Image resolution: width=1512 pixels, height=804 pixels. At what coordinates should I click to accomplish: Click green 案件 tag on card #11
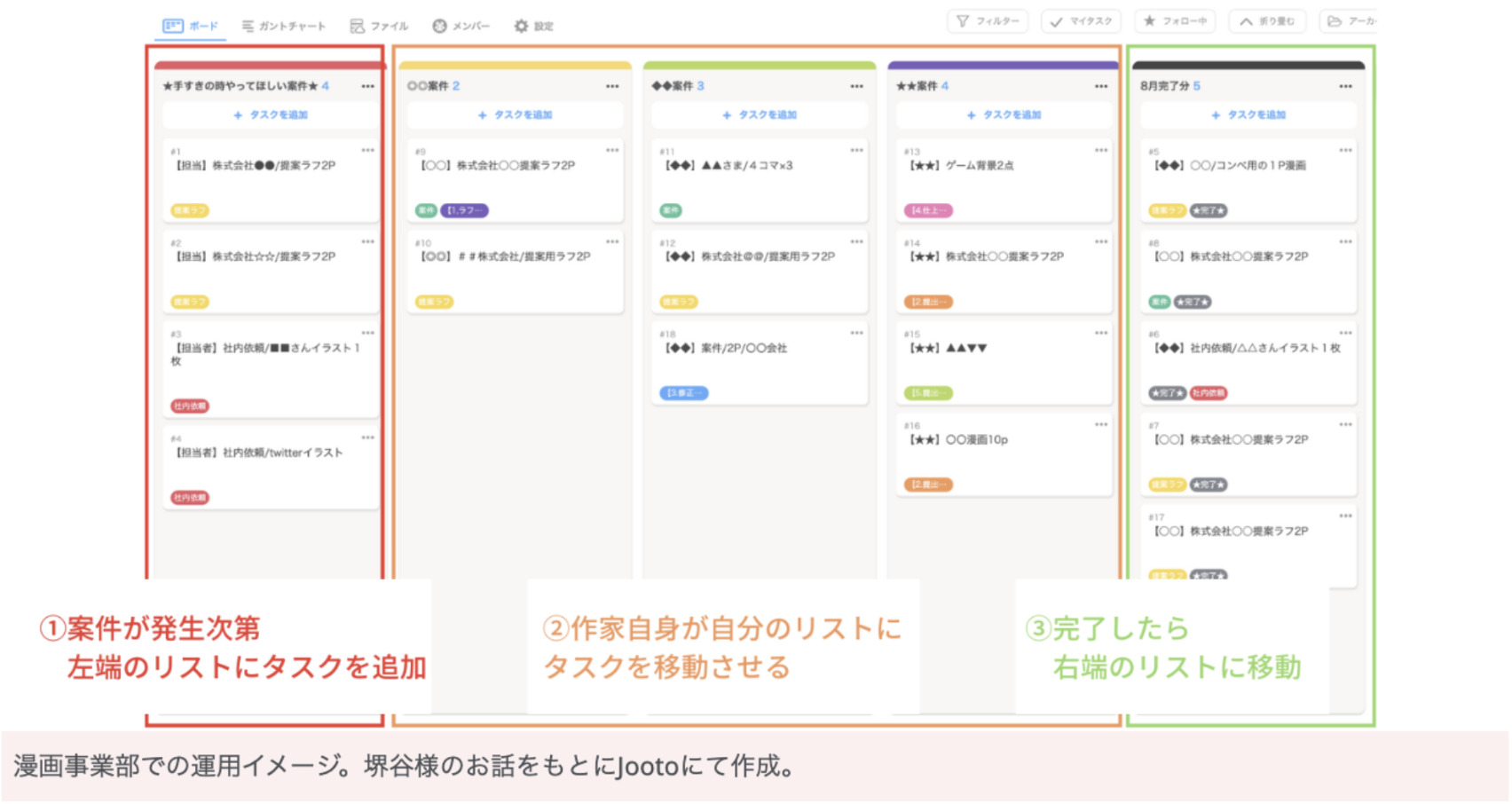[670, 210]
